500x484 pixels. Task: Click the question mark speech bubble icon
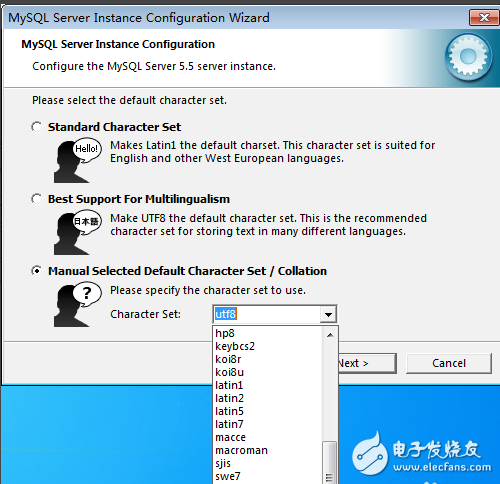[x=87, y=293]
